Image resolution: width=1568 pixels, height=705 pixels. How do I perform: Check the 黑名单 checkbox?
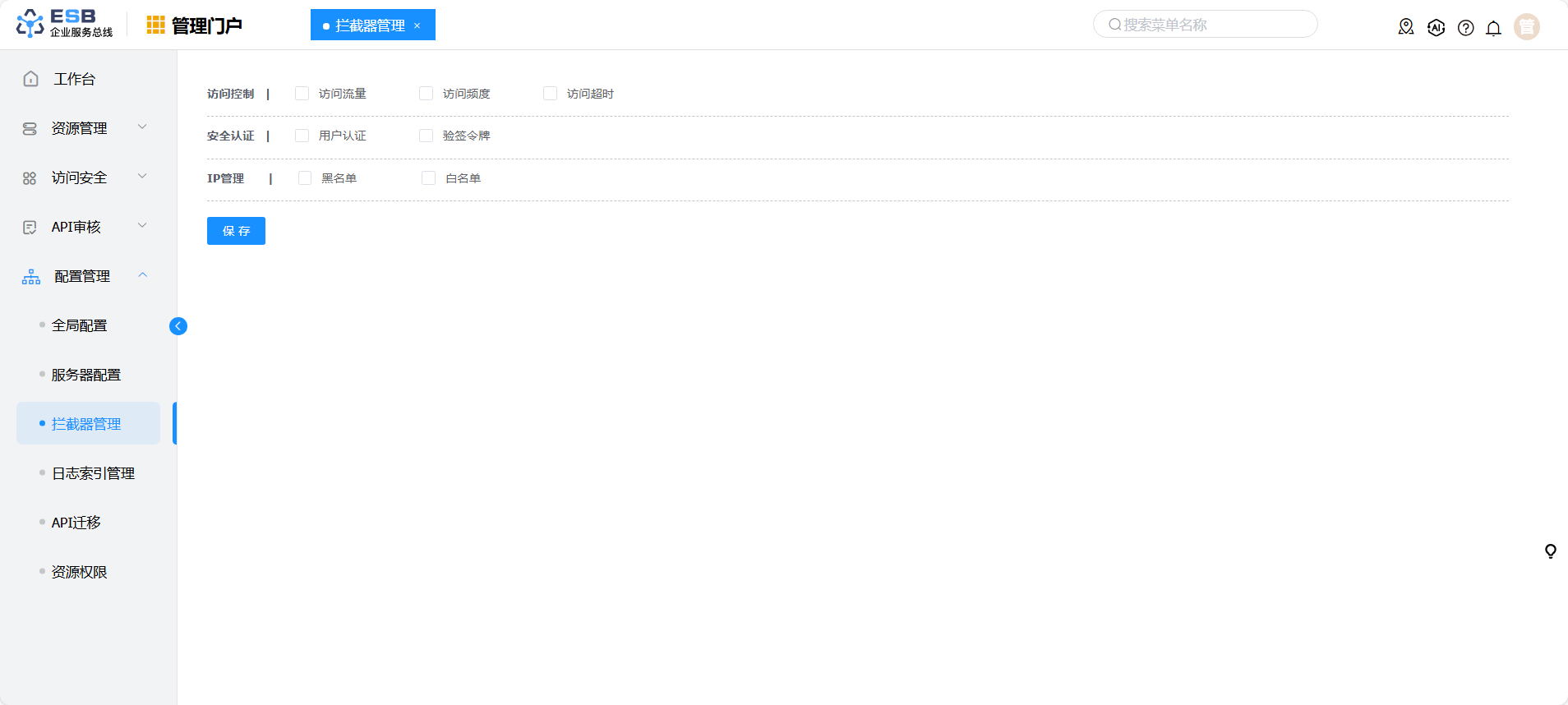305,178
